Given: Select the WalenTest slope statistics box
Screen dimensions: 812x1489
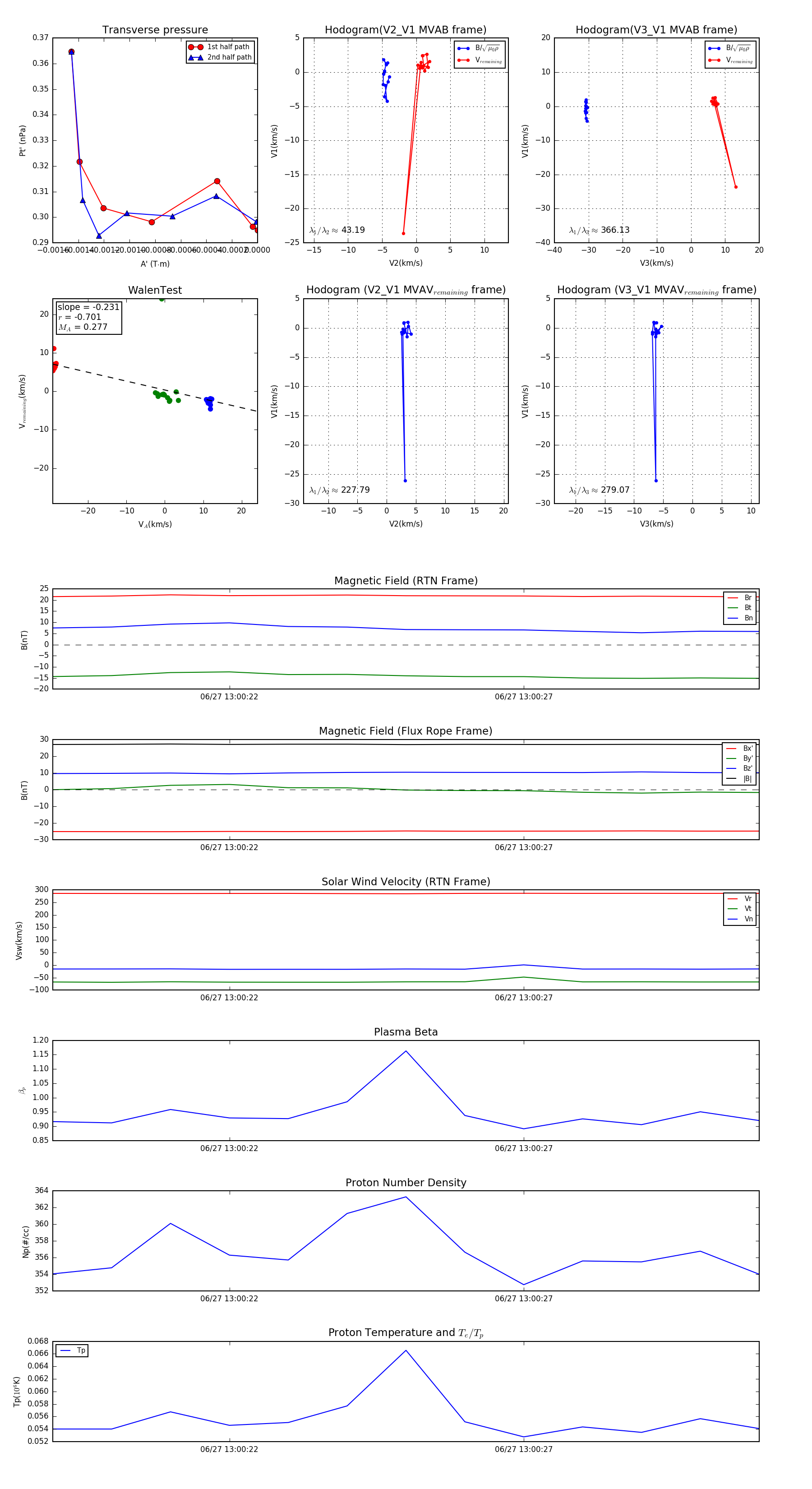Looking at the screenshot, I should (88, 317).
